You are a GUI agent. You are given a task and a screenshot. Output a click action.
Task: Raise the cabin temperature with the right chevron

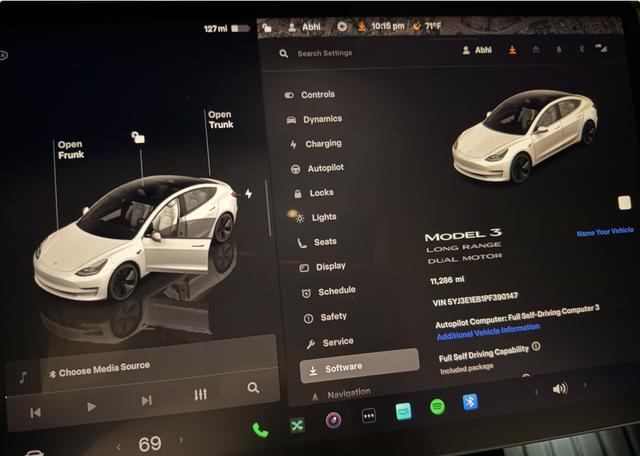[181, 440]
